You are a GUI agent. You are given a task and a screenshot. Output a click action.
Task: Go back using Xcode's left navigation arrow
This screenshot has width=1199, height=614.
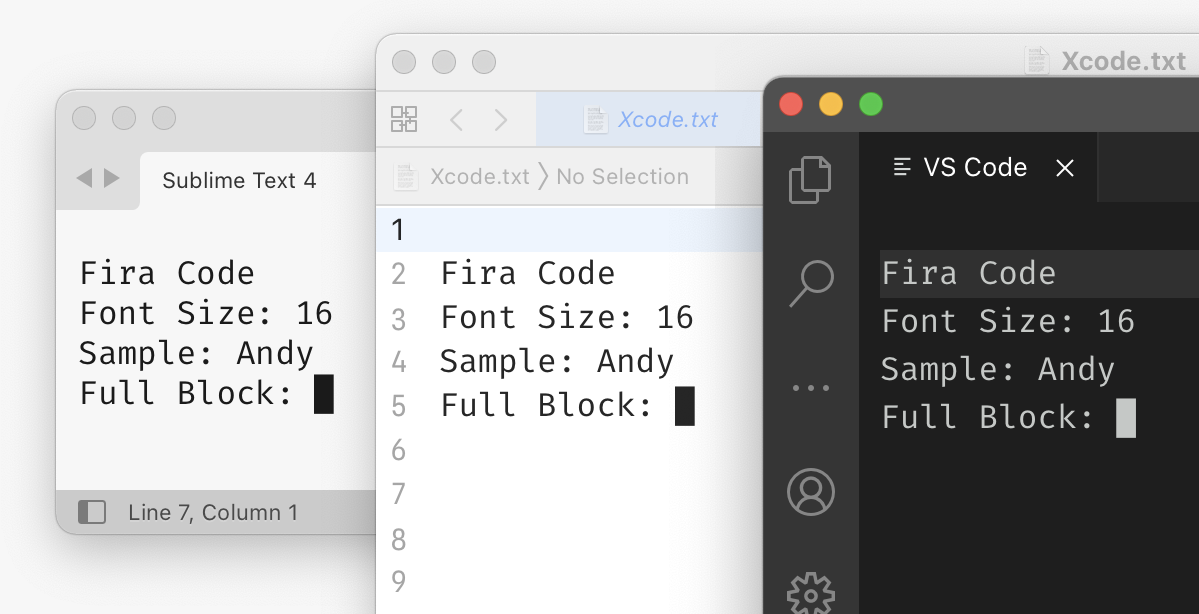[456, 118]
